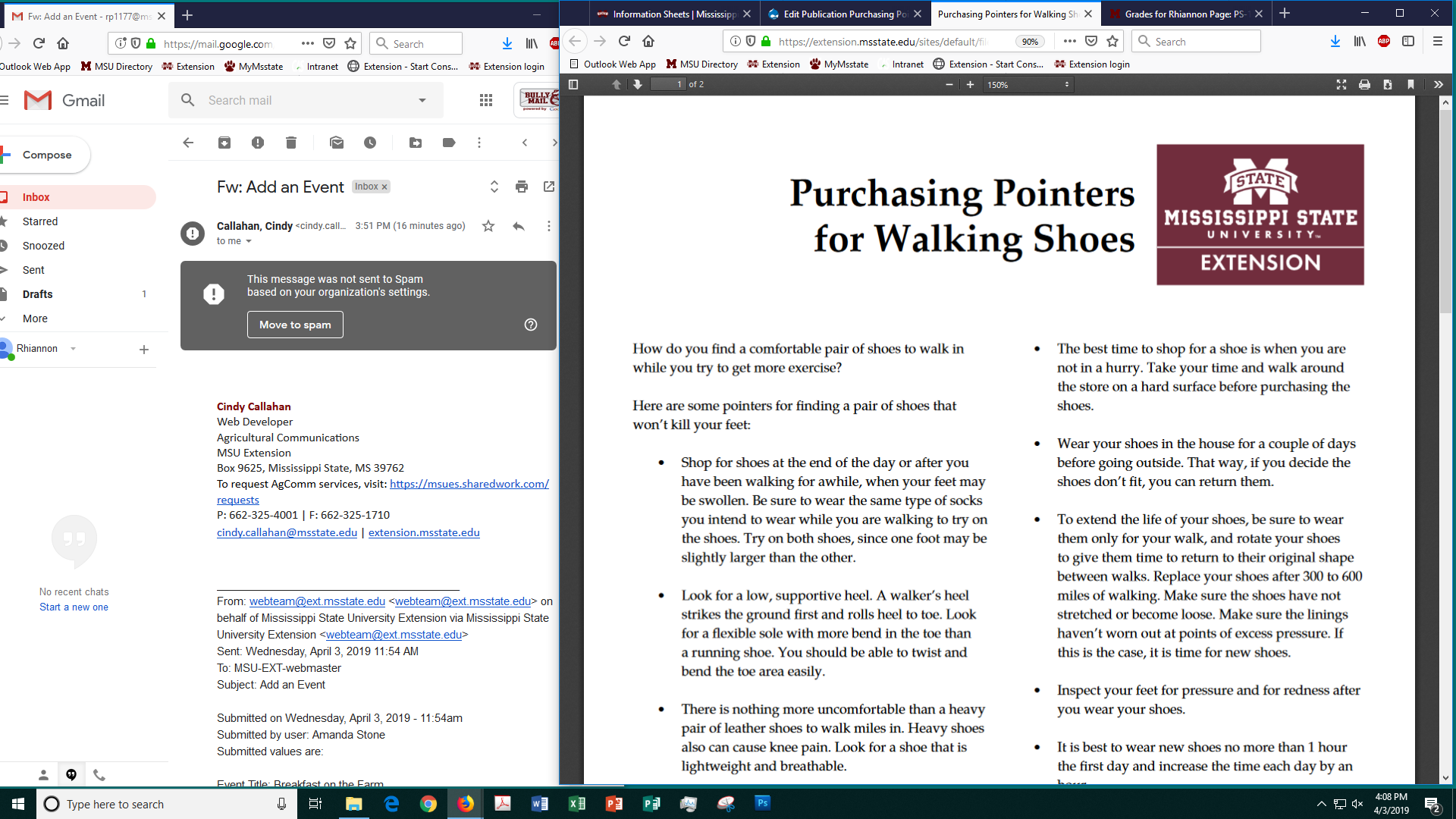The image size is (1456, 819).
Task: Toggle PDF viewer sidebar
Action: point(573,84)
